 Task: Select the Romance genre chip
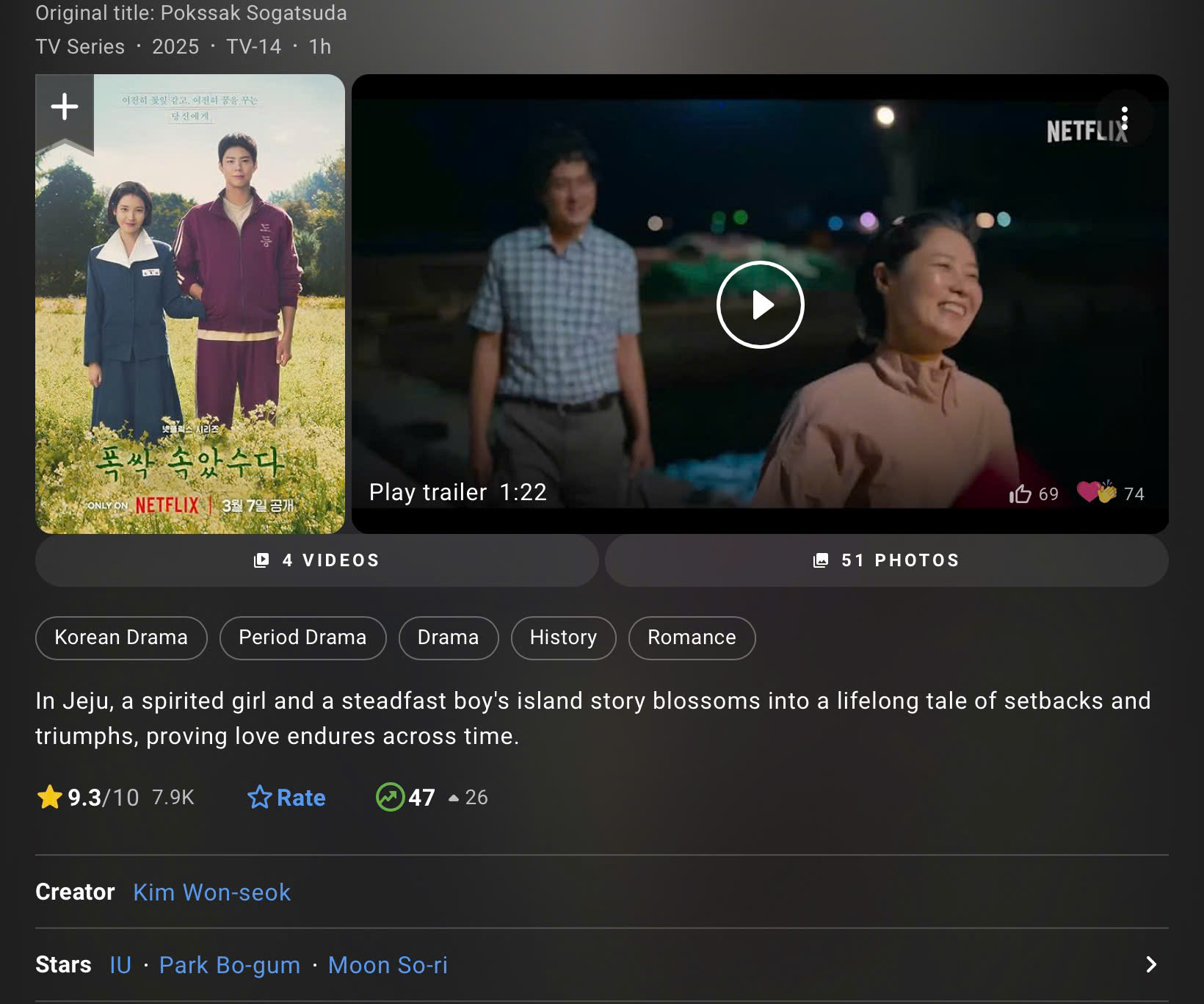pyautogui.click(x=692, y=638)
